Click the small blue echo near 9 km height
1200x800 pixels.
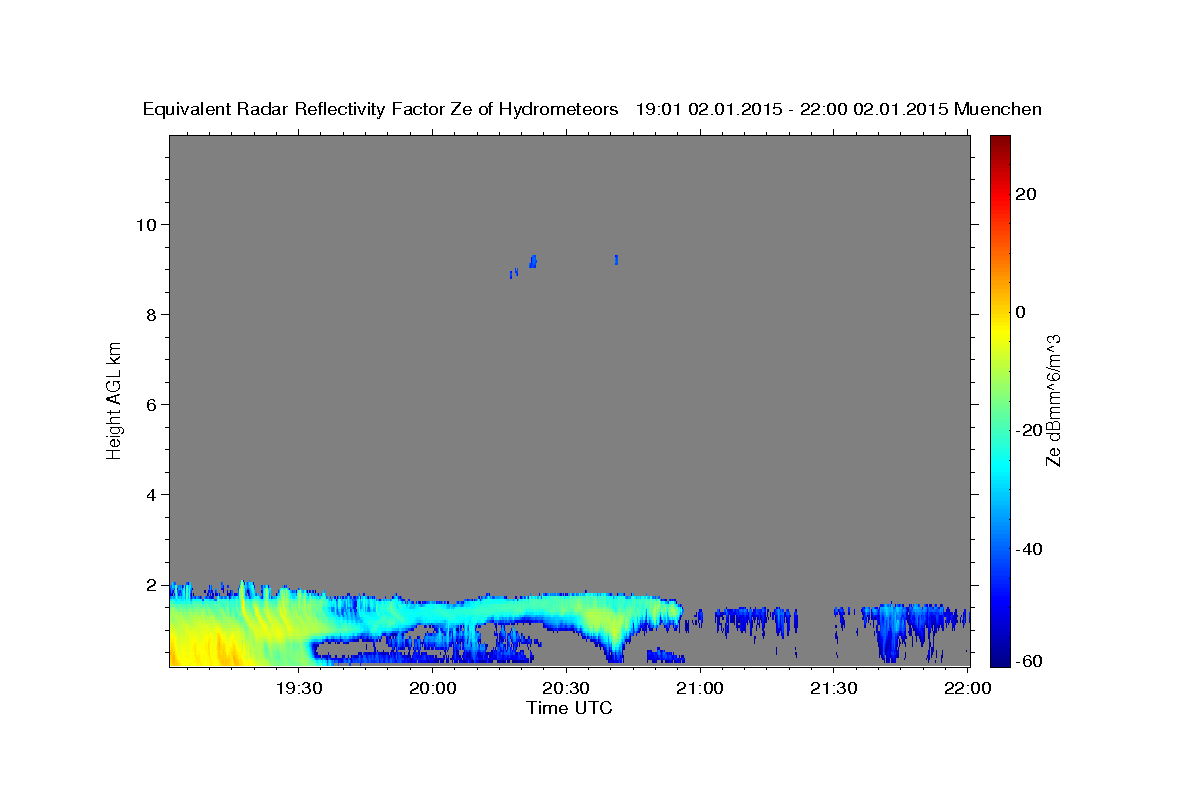coord(533,261)
